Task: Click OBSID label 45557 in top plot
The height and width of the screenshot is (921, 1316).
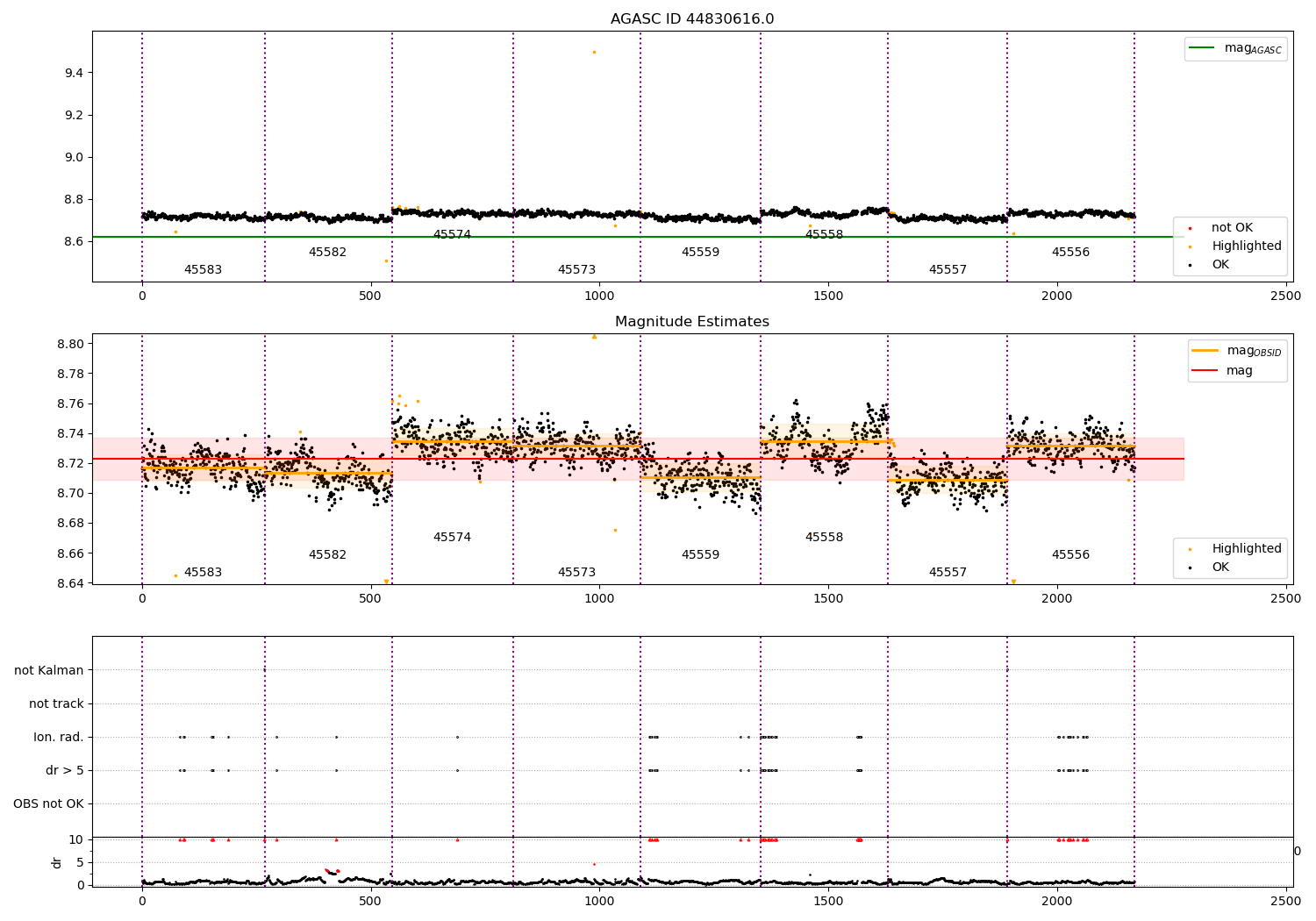Action: click(948, 270)
